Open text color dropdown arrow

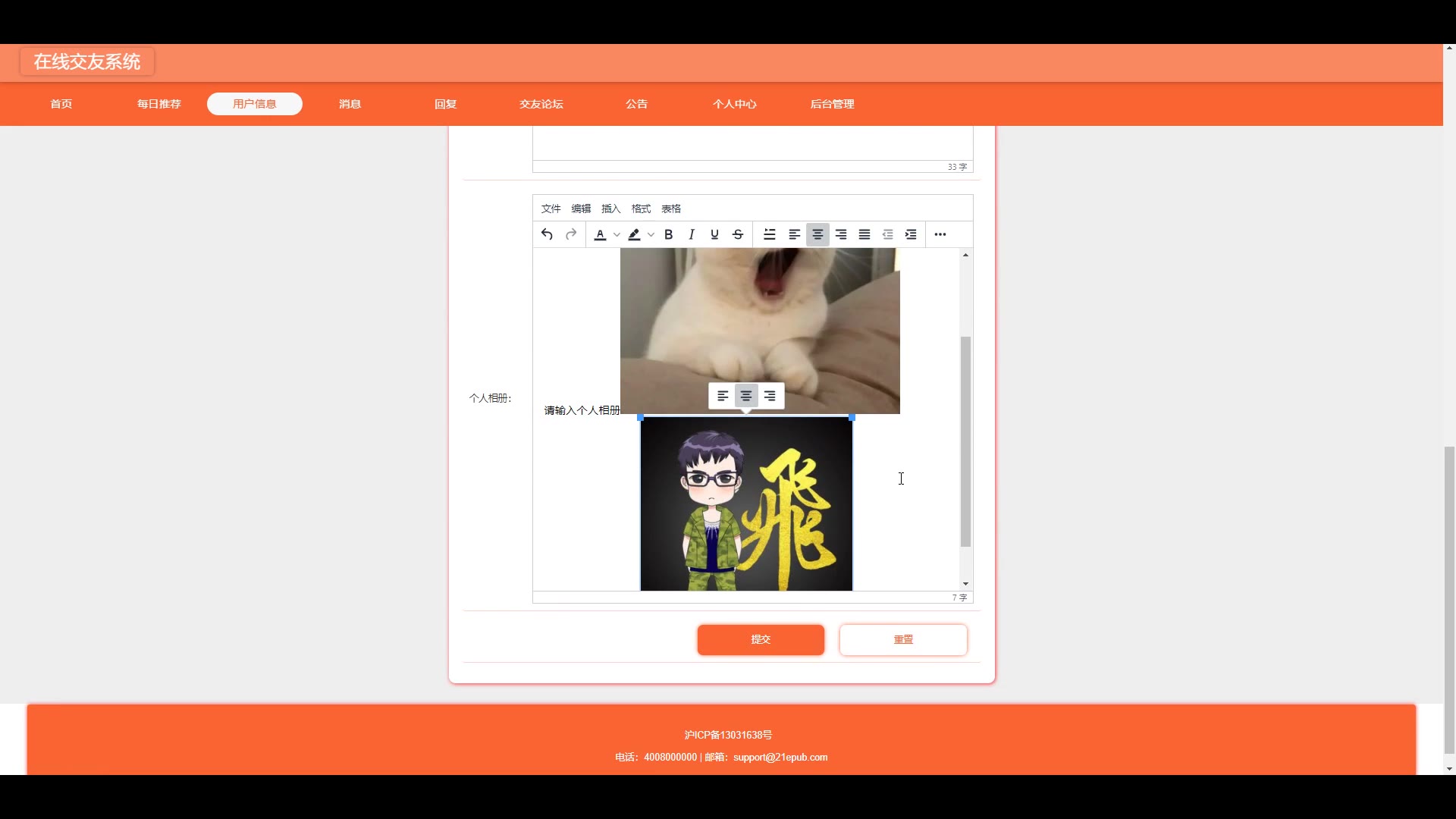tap(617, 234)
